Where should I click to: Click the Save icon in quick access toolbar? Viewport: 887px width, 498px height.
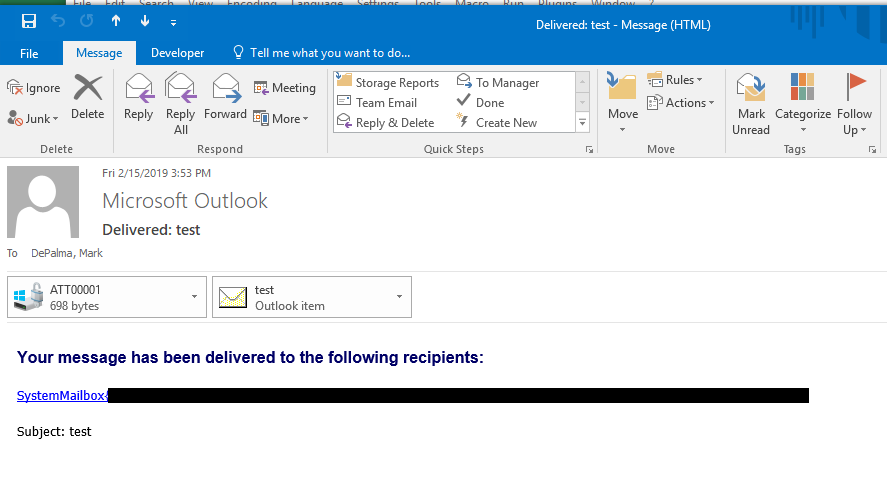[29, 22]
